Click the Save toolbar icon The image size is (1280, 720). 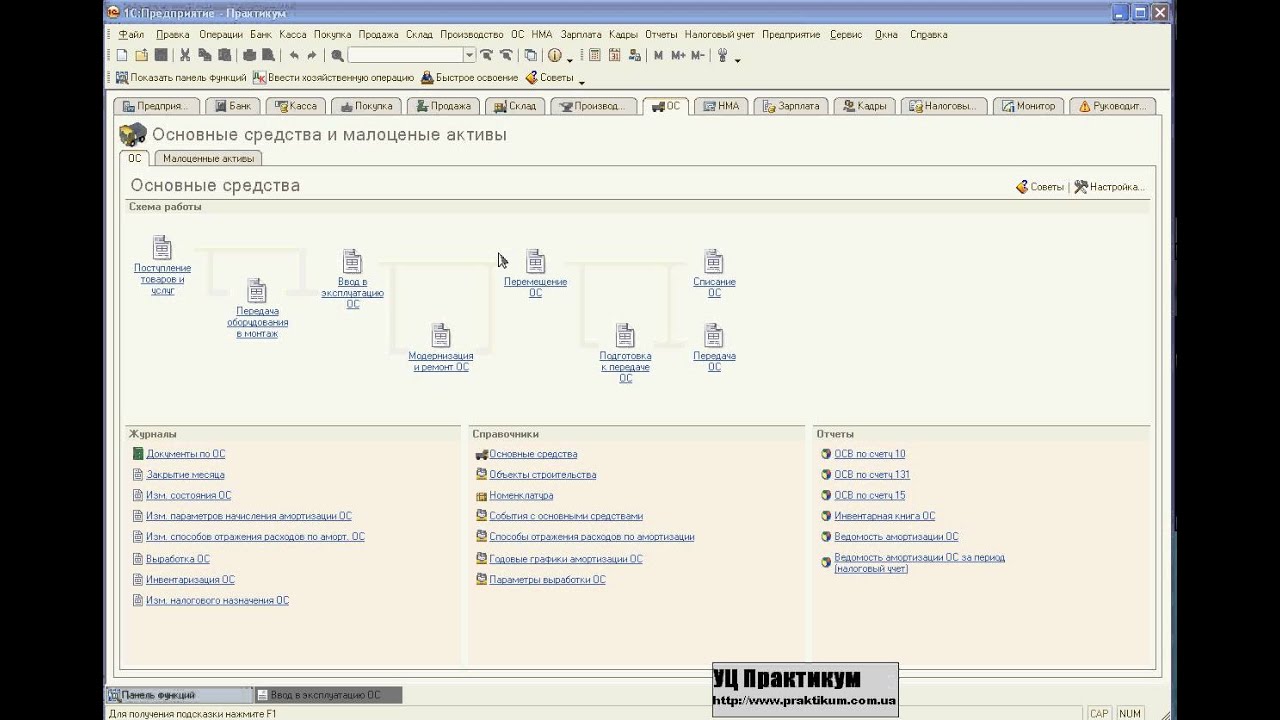point(161,55)
